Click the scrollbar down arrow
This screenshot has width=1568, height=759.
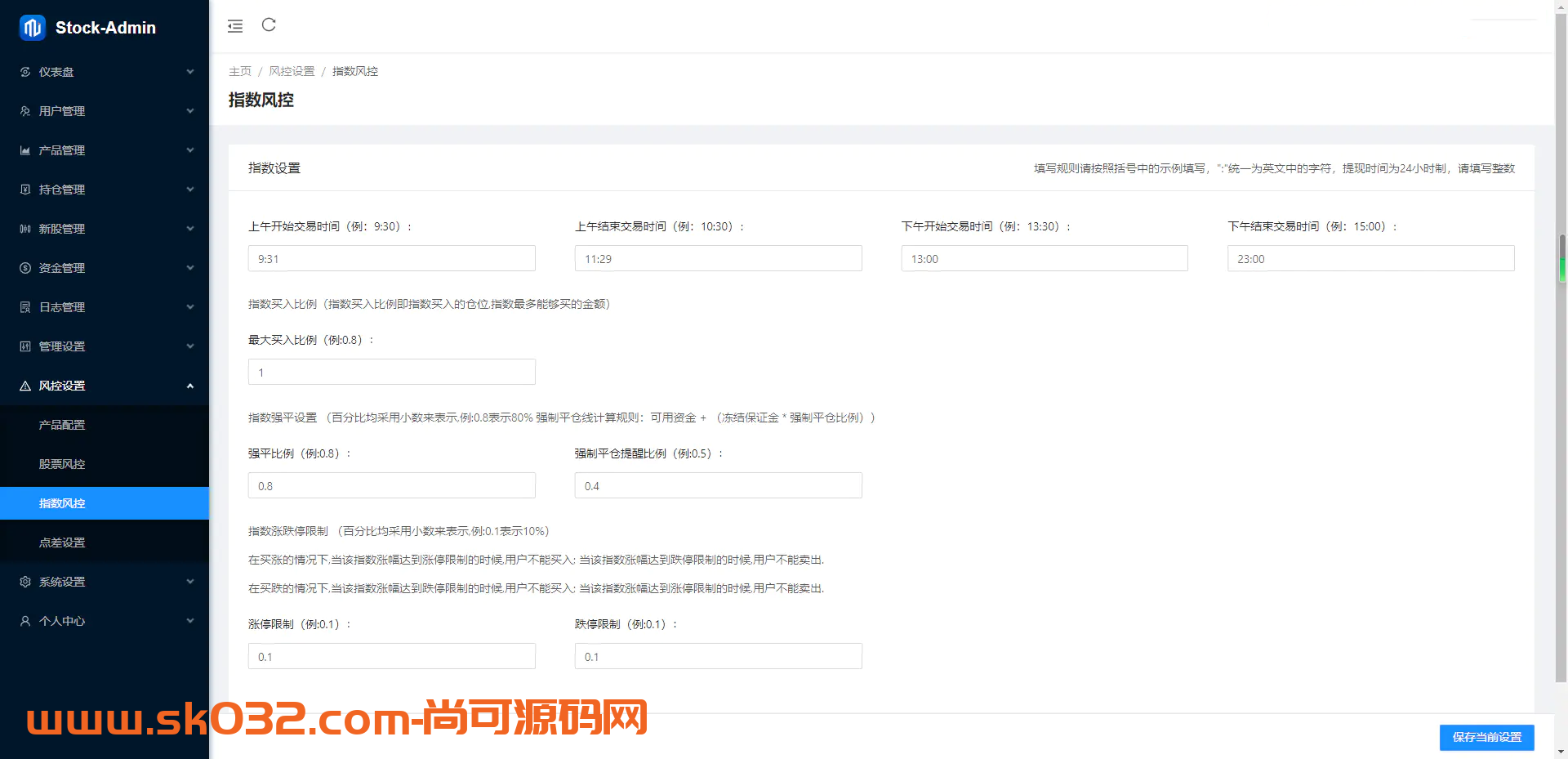click(x=1561, y=752)
